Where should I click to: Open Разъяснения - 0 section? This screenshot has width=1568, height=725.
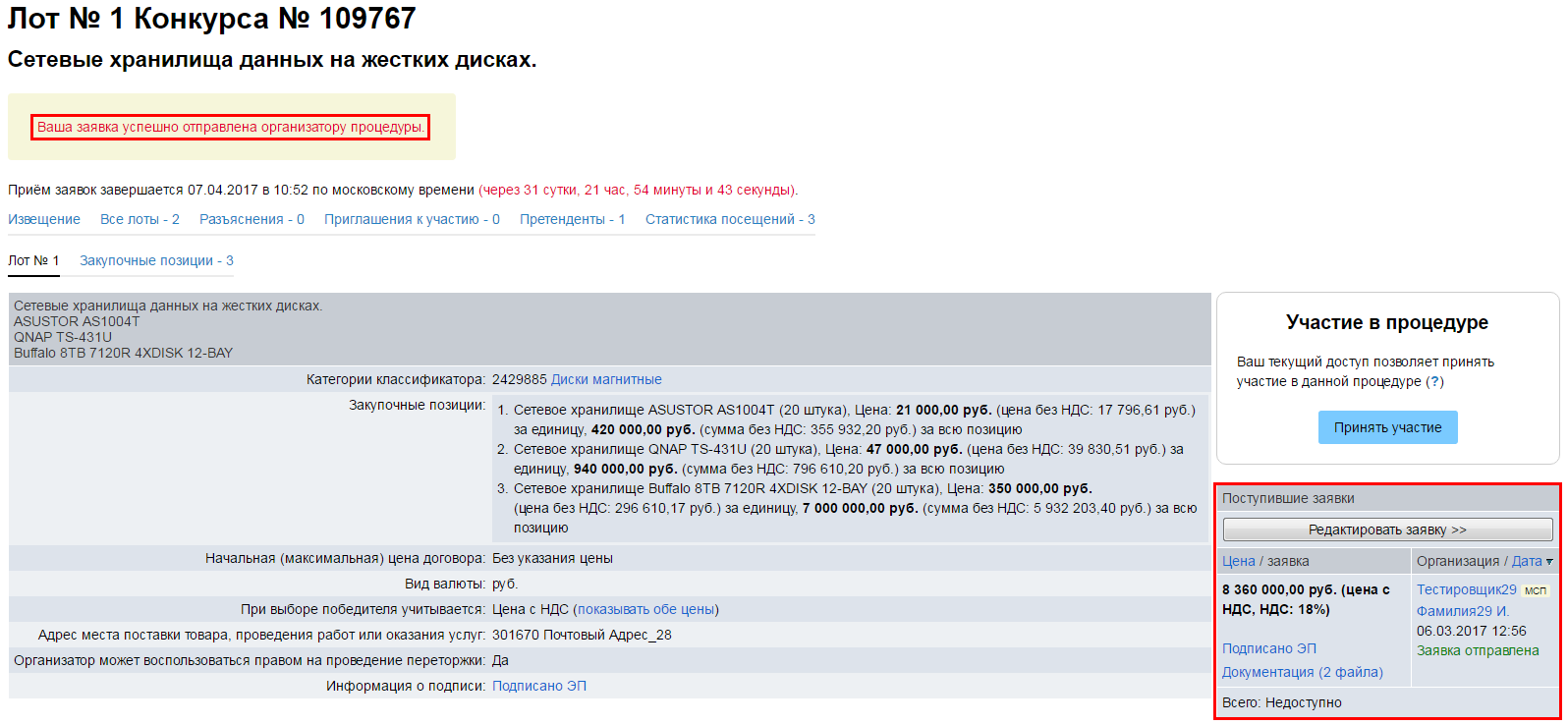pos(252,219)
